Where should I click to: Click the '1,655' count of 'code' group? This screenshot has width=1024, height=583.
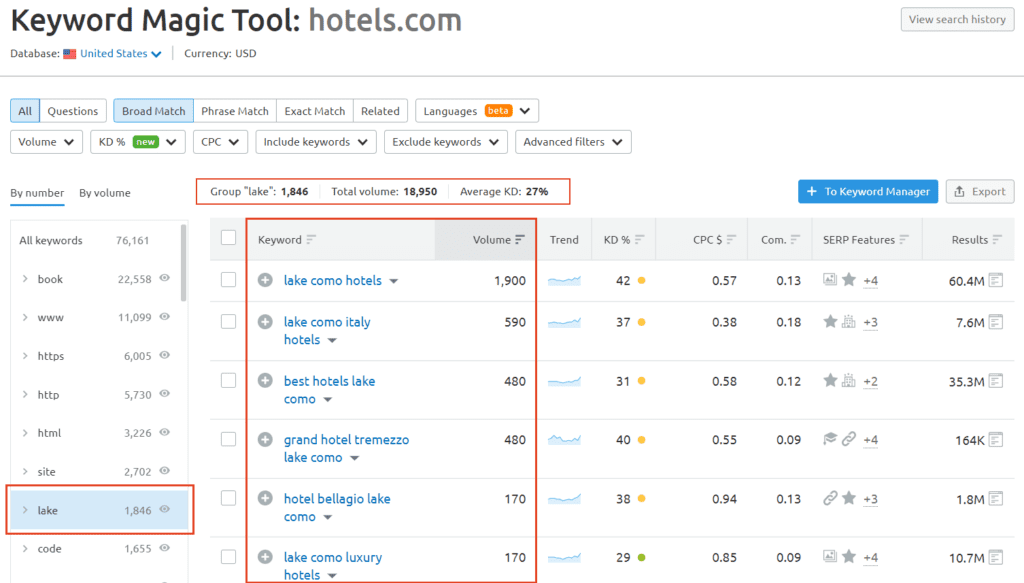(138, 548)
